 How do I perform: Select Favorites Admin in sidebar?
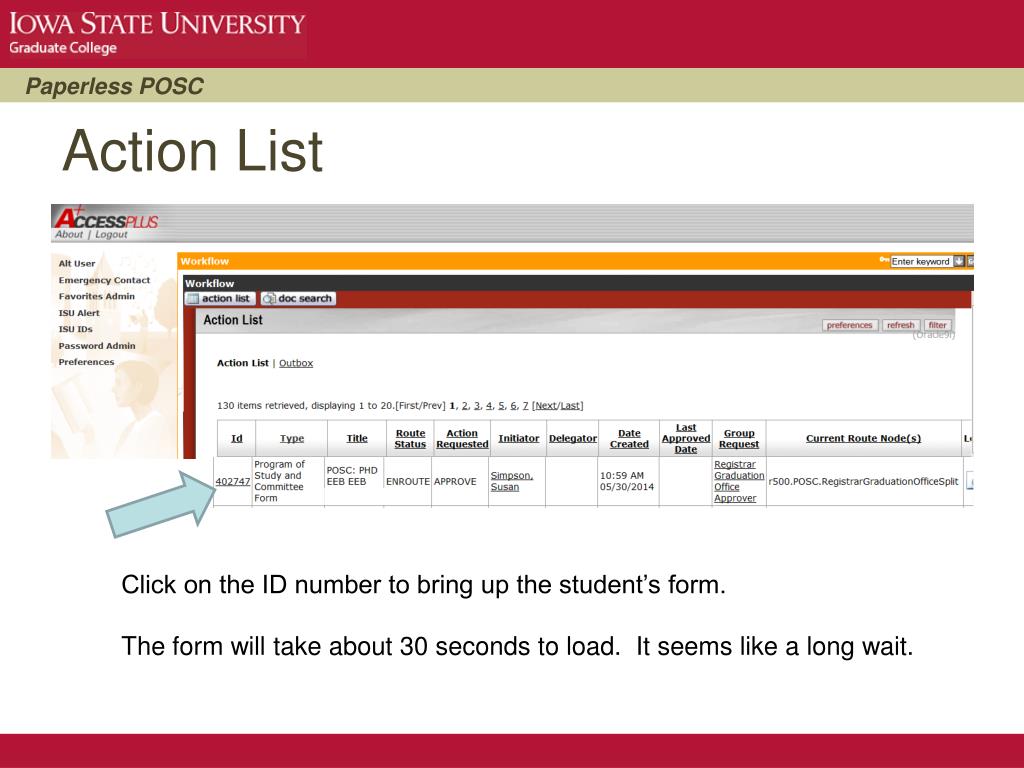(x=96, y=296)
